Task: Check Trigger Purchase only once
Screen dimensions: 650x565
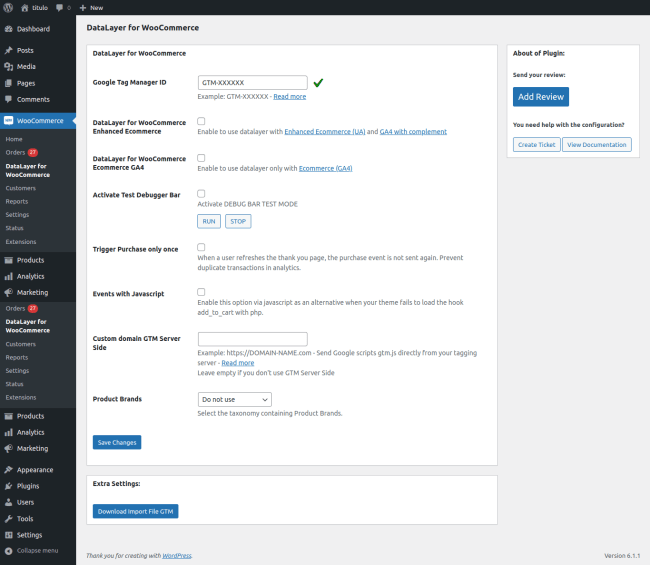Action: (201, 247)
